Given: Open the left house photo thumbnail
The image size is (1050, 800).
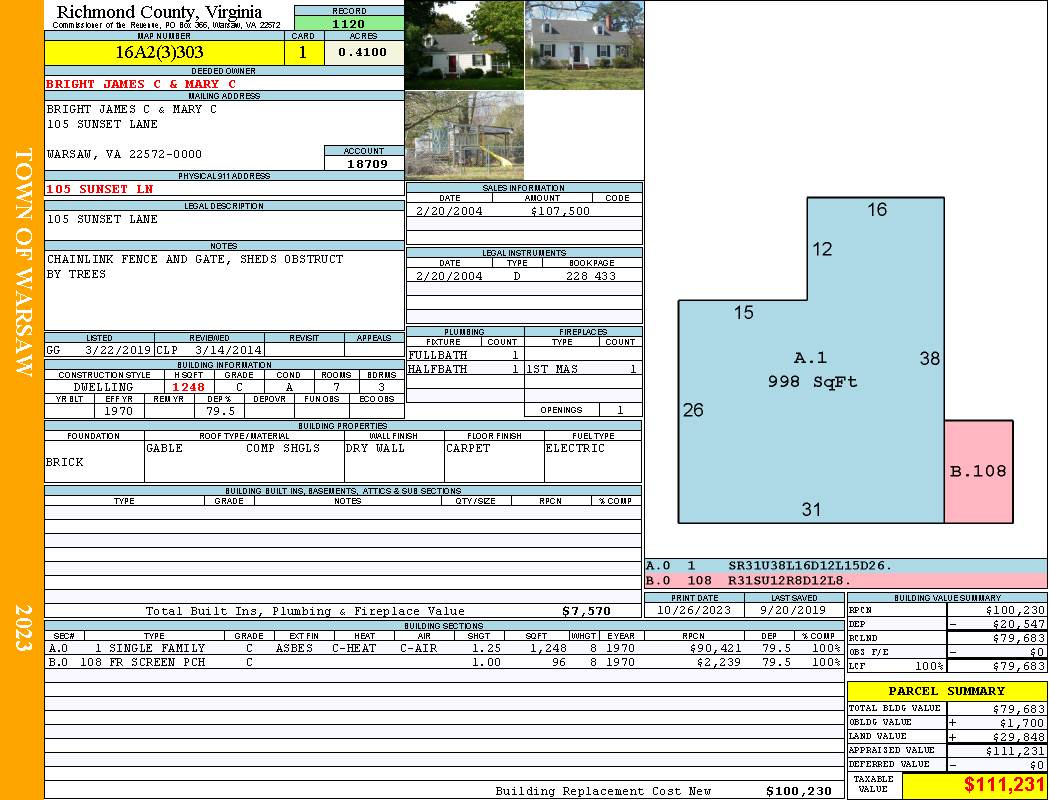Looking at the screenshot, I should coord(464,45).
